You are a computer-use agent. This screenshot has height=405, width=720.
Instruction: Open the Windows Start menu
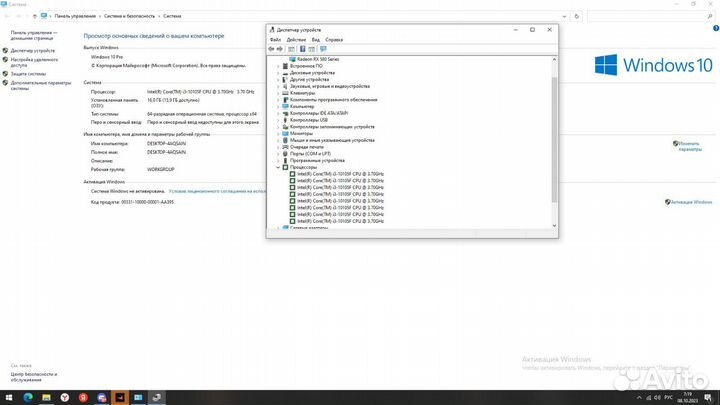[9, 398]
